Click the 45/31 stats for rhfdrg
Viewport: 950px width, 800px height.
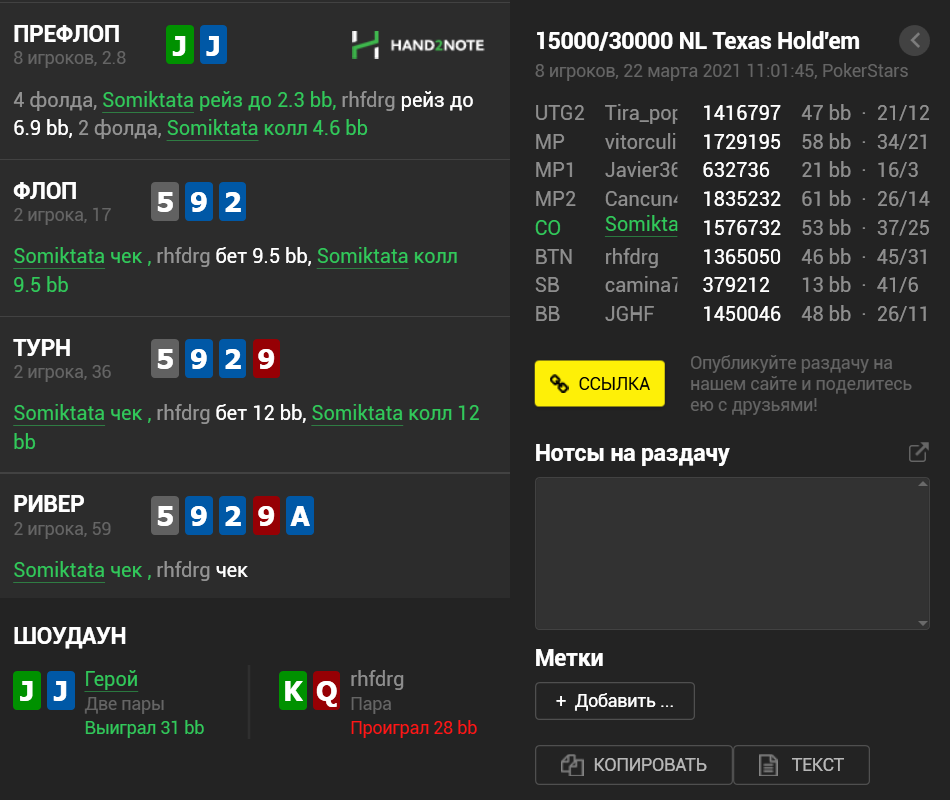(x=902, y=257)
